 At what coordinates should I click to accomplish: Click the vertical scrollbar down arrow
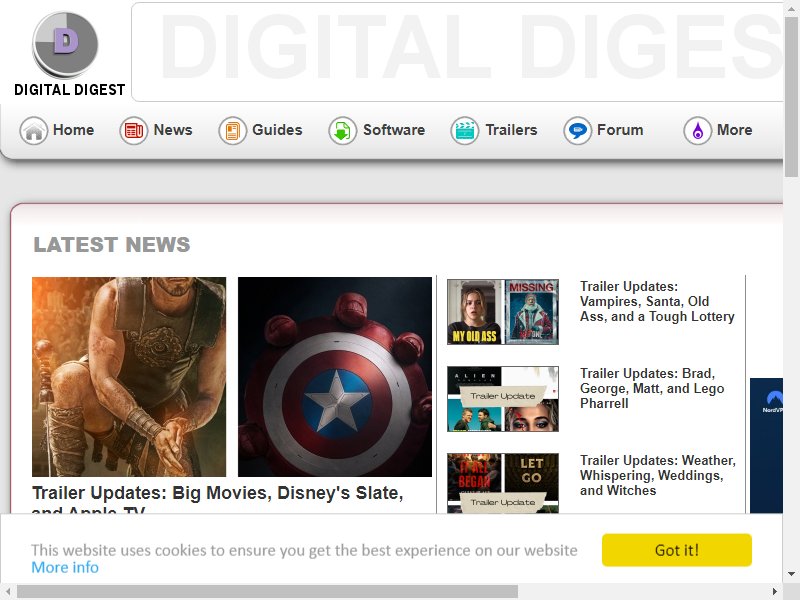pos(791,574)
